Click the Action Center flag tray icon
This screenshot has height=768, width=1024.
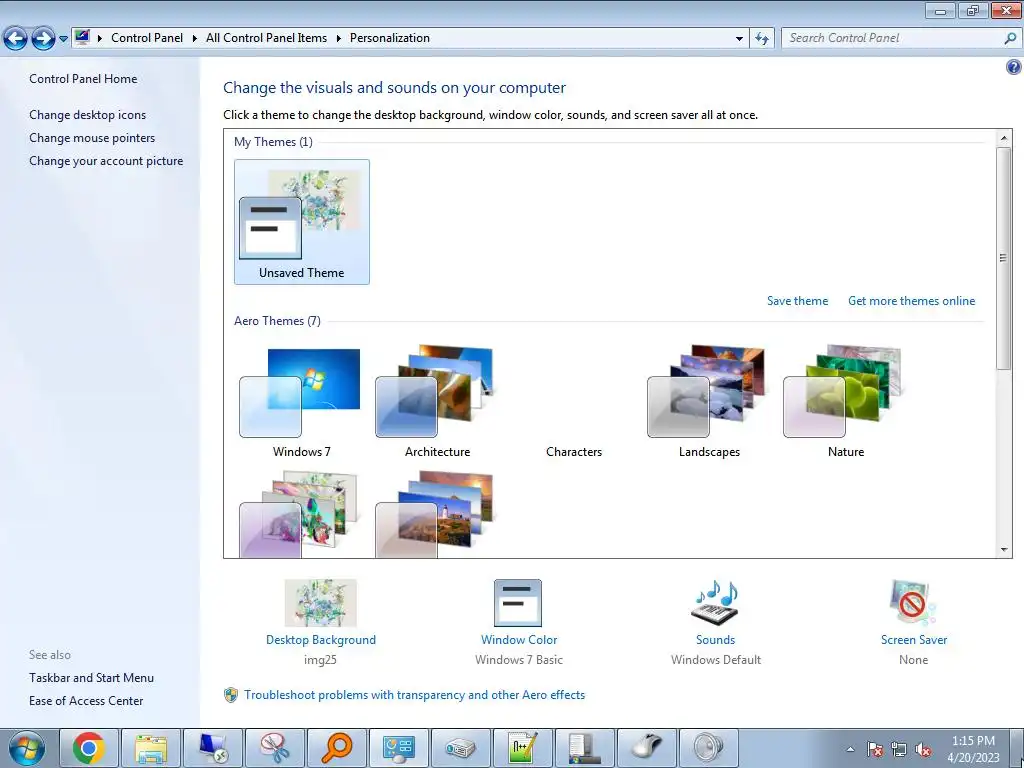coord(875,749)
